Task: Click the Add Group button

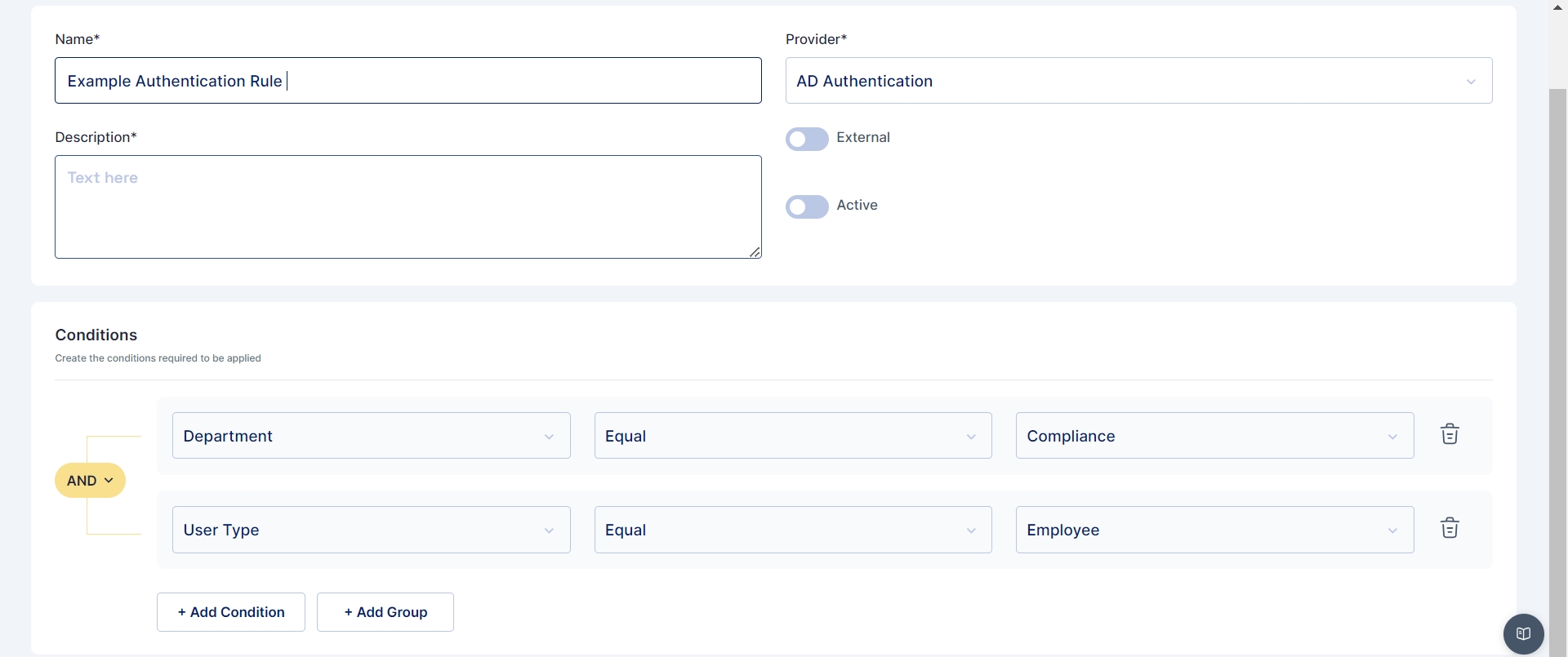Action: [385, 612]
